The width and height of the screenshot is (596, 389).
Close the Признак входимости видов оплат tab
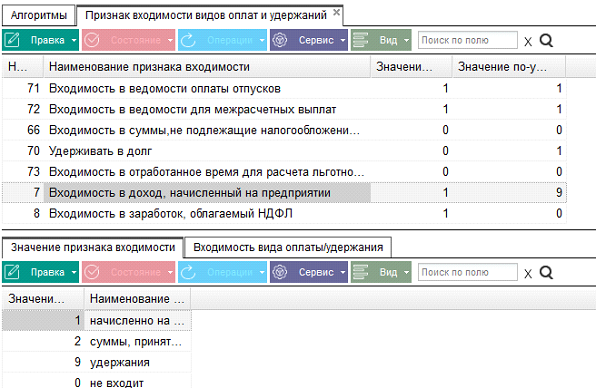click(x=336, y=12)
